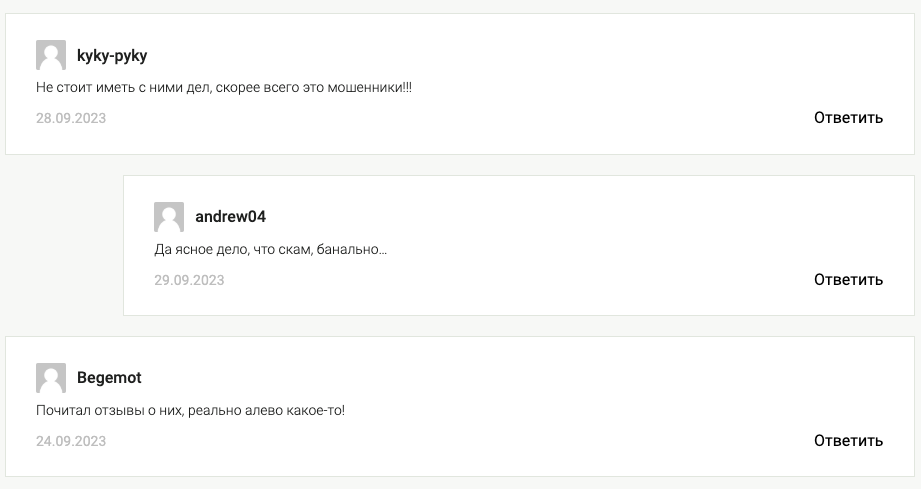Click text 'Почитал отзывы о них'

(x=110, y=410)
